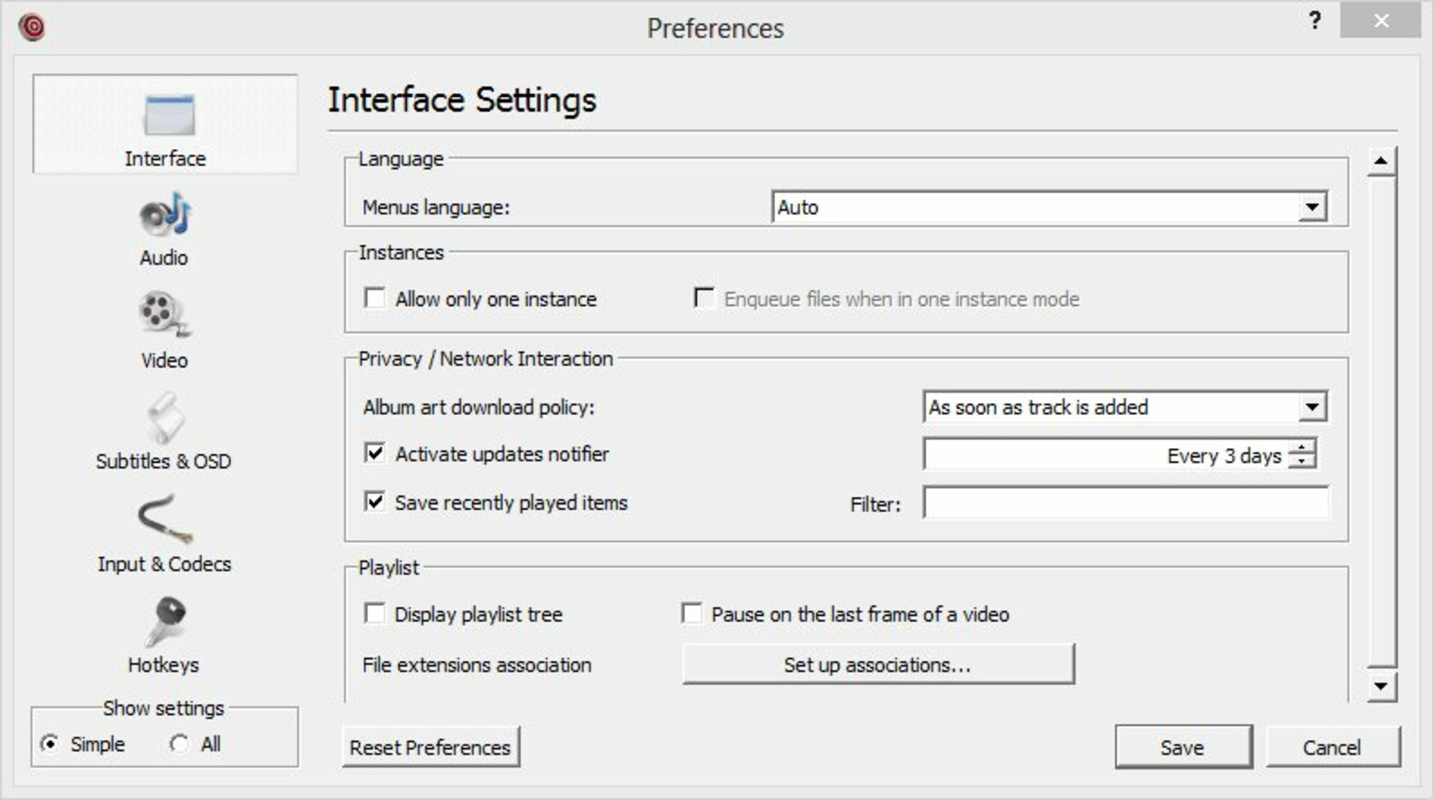Close the Preferences window

[x=1381, y=21]
